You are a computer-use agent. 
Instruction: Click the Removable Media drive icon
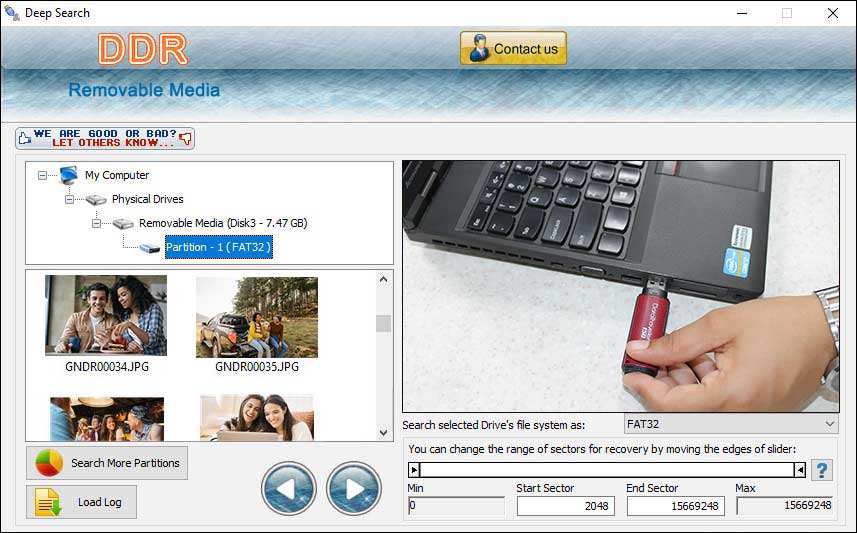click(x=123, y=224)
